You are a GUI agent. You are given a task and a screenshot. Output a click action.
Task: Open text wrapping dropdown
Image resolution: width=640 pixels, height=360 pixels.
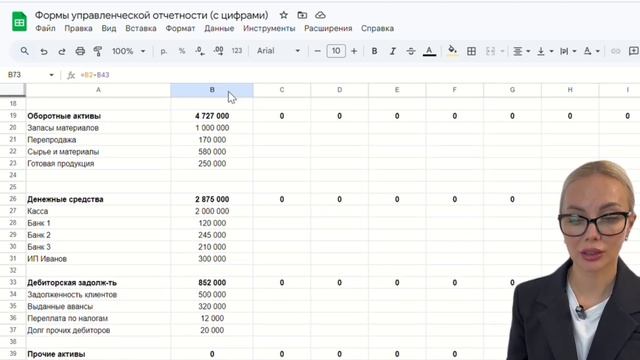(x=568, y=51)
